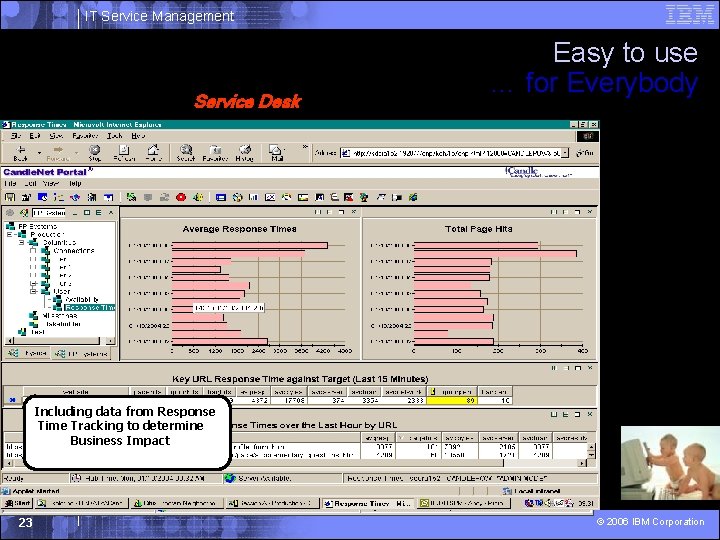Click the Total Page Hits chart title
The height and width of the screenshot is (540, 720).
(x=478, y=229)
